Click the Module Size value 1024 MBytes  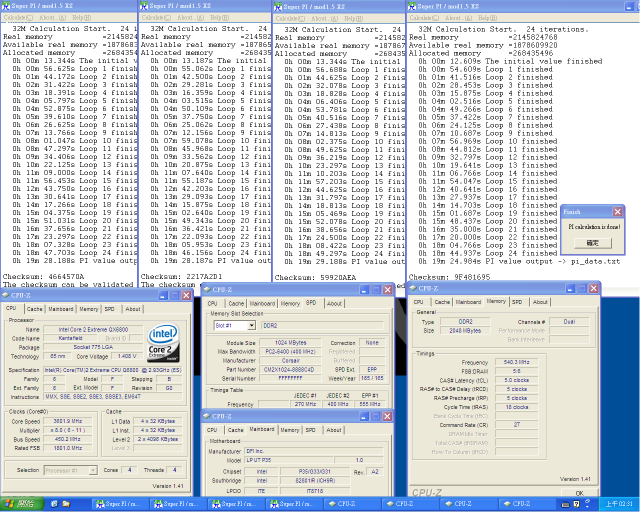pos(291,343)
